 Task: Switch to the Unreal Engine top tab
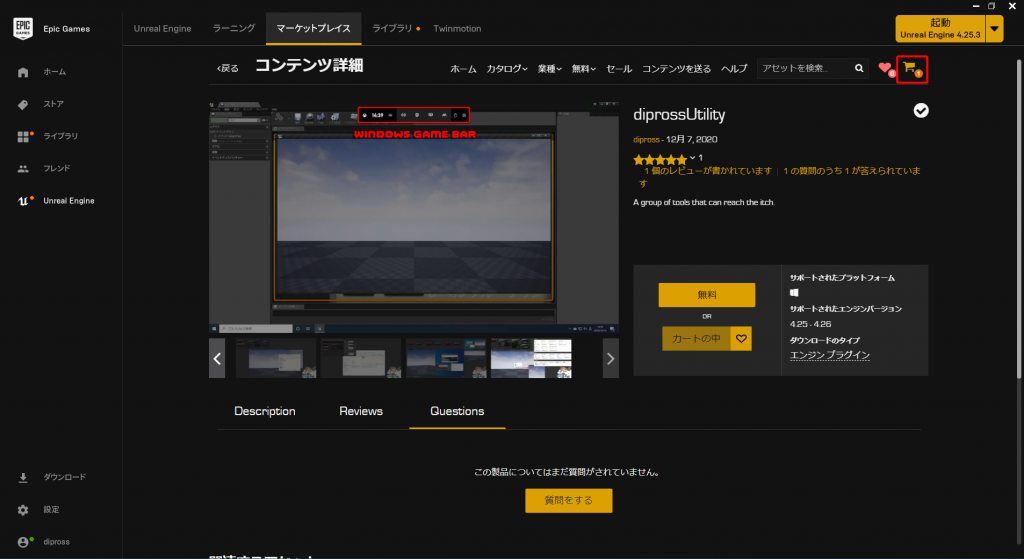click(x=163, y=29)
